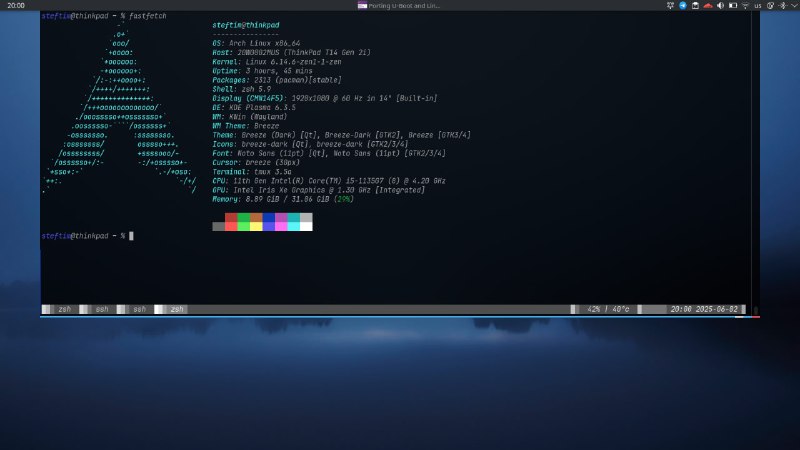The width and height of the screenshot is (800, 450).
Task: Click the 'steftim@thinkpad' header in fastfetch output
Action: tap(246, 25)
